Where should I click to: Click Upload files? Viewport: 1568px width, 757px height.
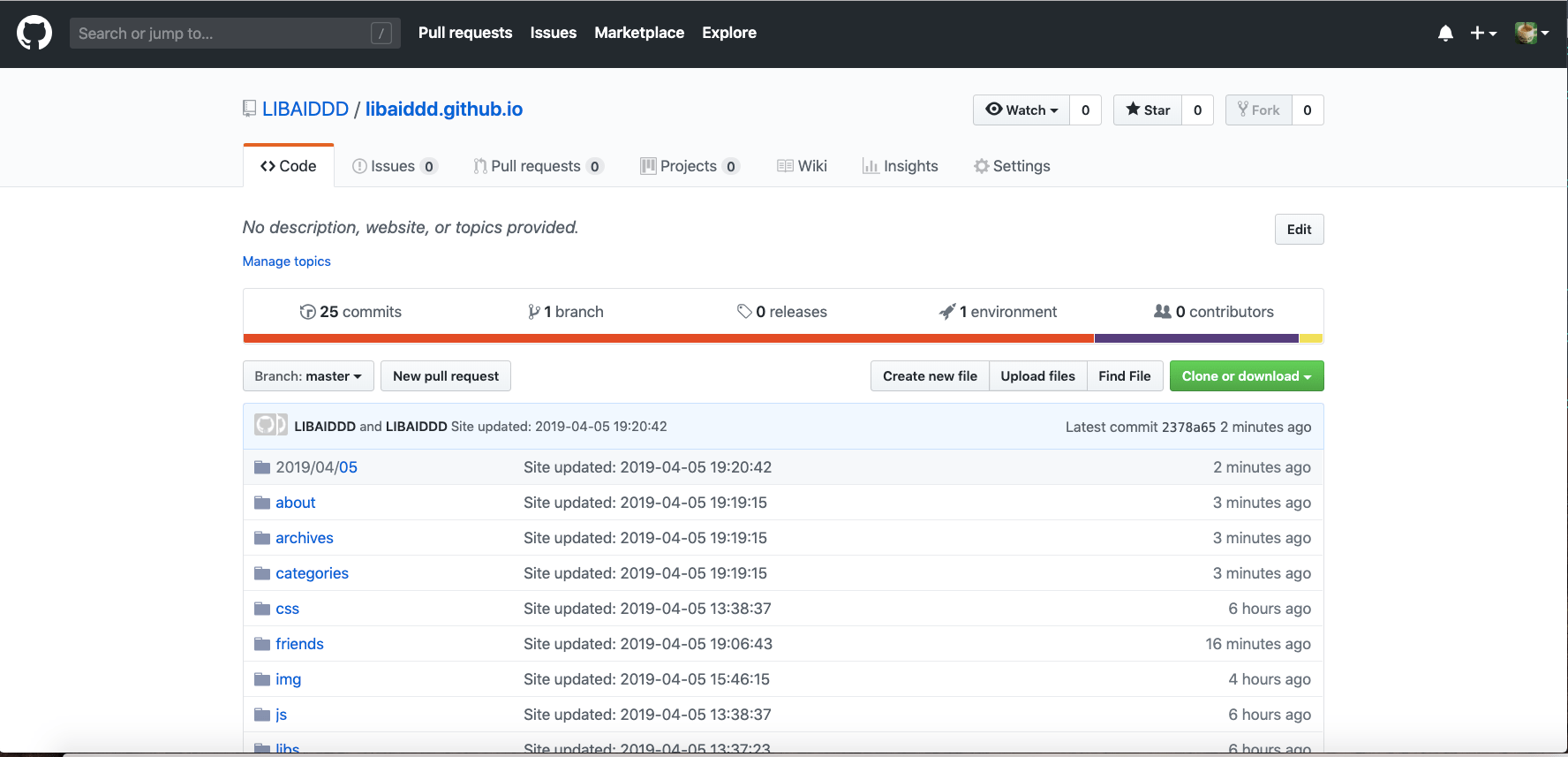click(x=1038, y=376)
